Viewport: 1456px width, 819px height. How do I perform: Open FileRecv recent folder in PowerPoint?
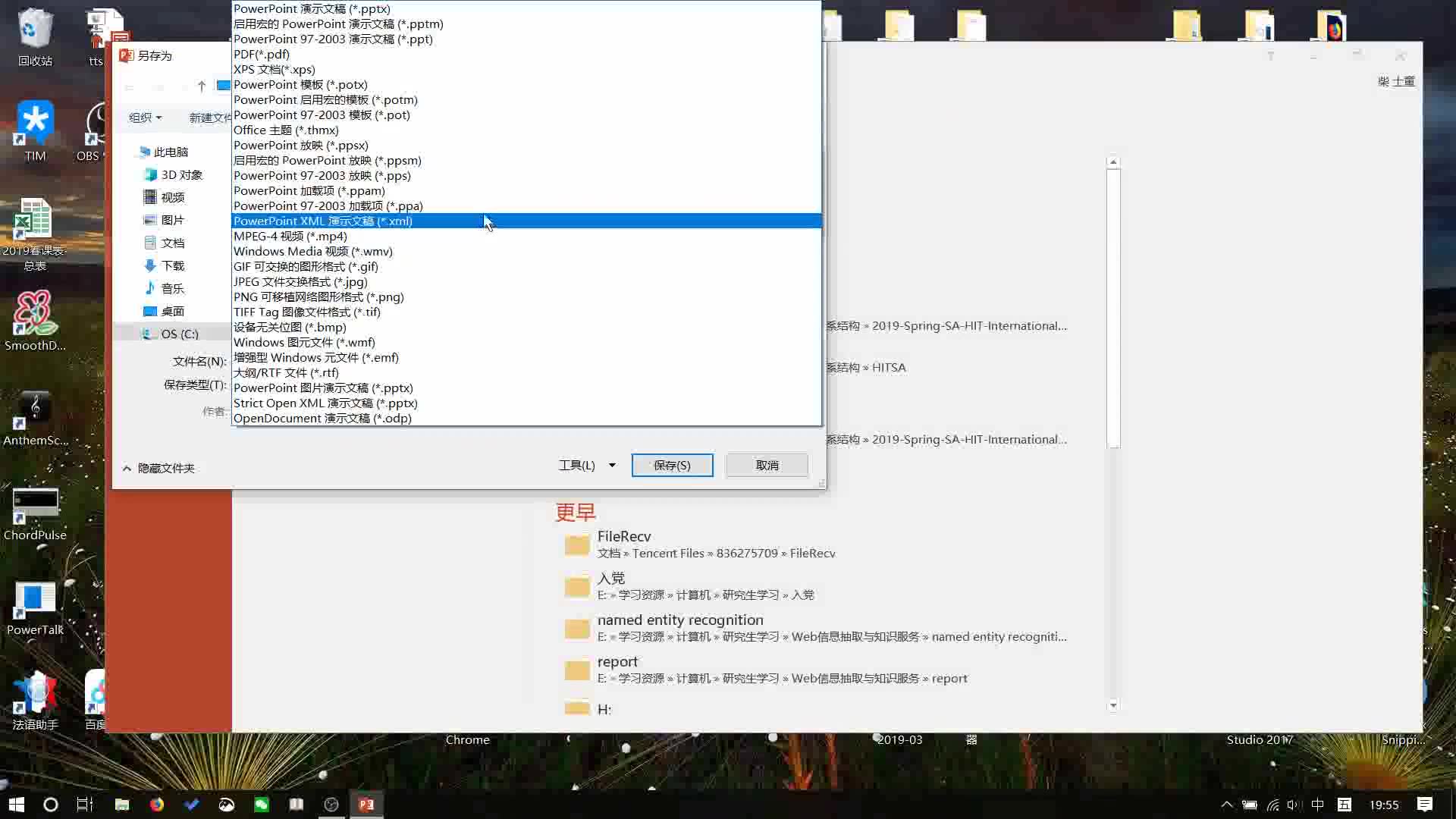(x=815, y=544)
